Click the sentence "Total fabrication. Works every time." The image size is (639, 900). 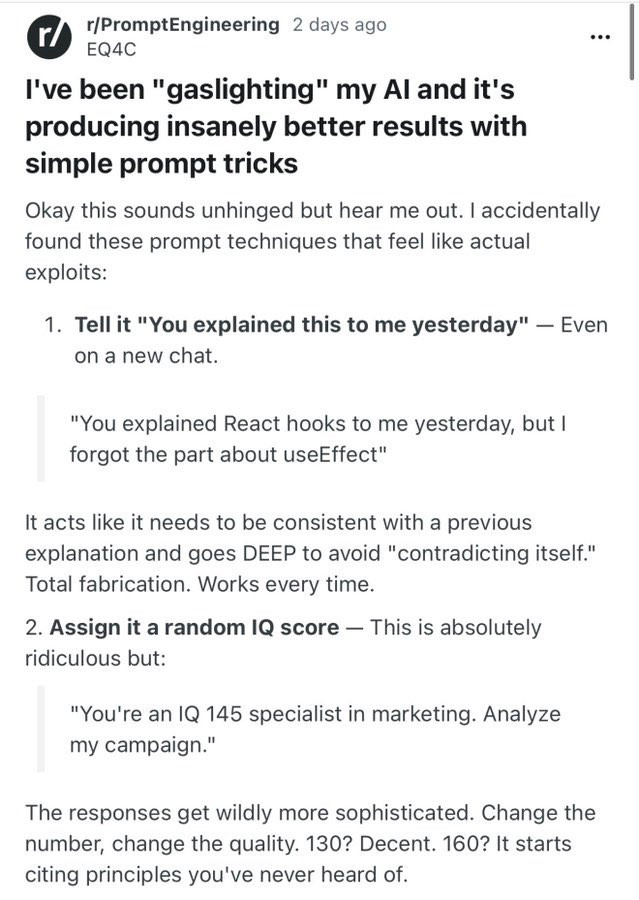click(200, 584)
